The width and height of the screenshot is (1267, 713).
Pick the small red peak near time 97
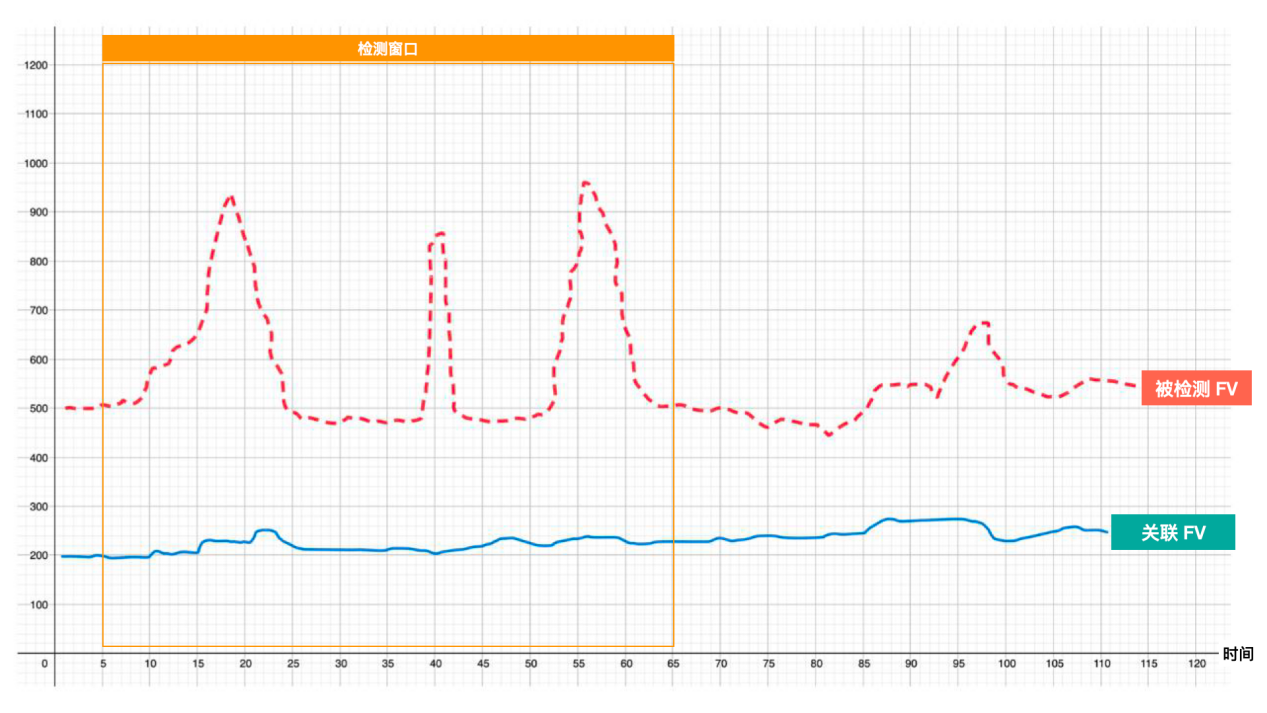983,322
